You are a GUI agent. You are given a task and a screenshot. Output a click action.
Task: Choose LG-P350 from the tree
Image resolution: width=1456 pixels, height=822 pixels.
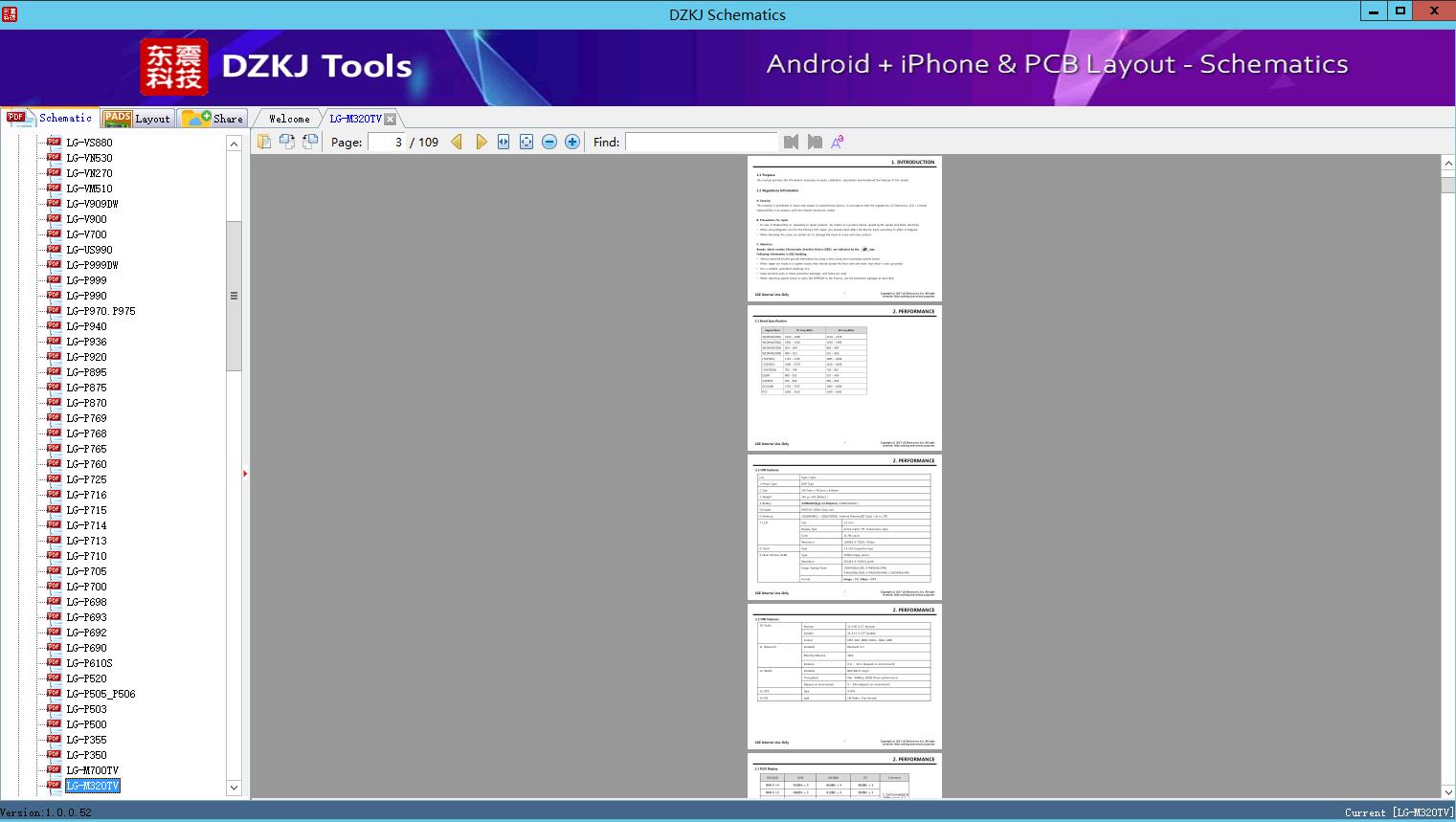pyautogui.click(x=86, y=755)
